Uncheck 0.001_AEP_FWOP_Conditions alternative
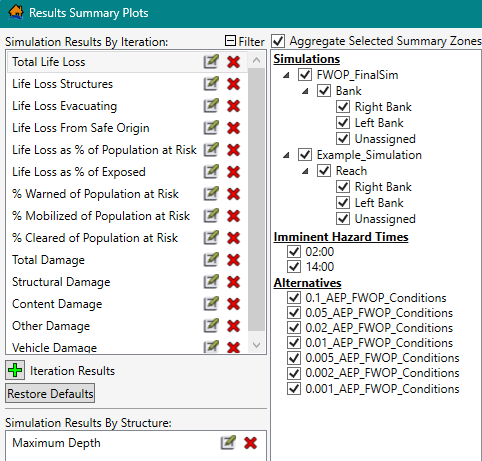Image resolution: width=482 pixels, height=461 pixels. [294, 389]
